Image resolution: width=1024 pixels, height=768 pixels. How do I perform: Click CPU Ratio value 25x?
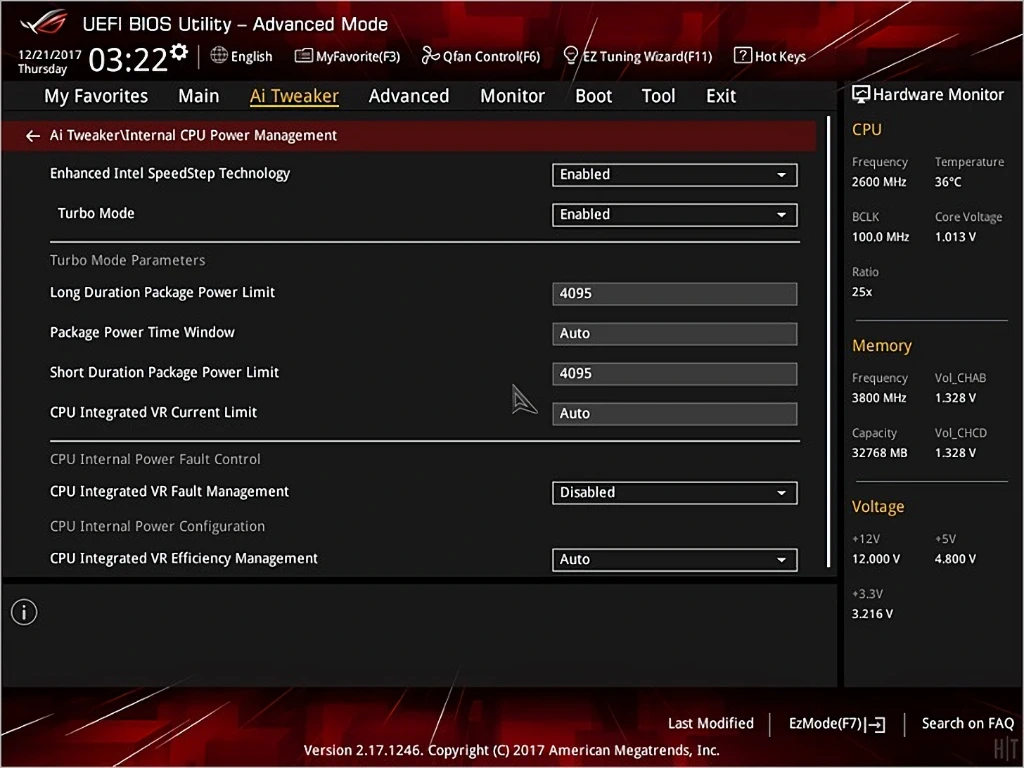(x=862, y=293)
